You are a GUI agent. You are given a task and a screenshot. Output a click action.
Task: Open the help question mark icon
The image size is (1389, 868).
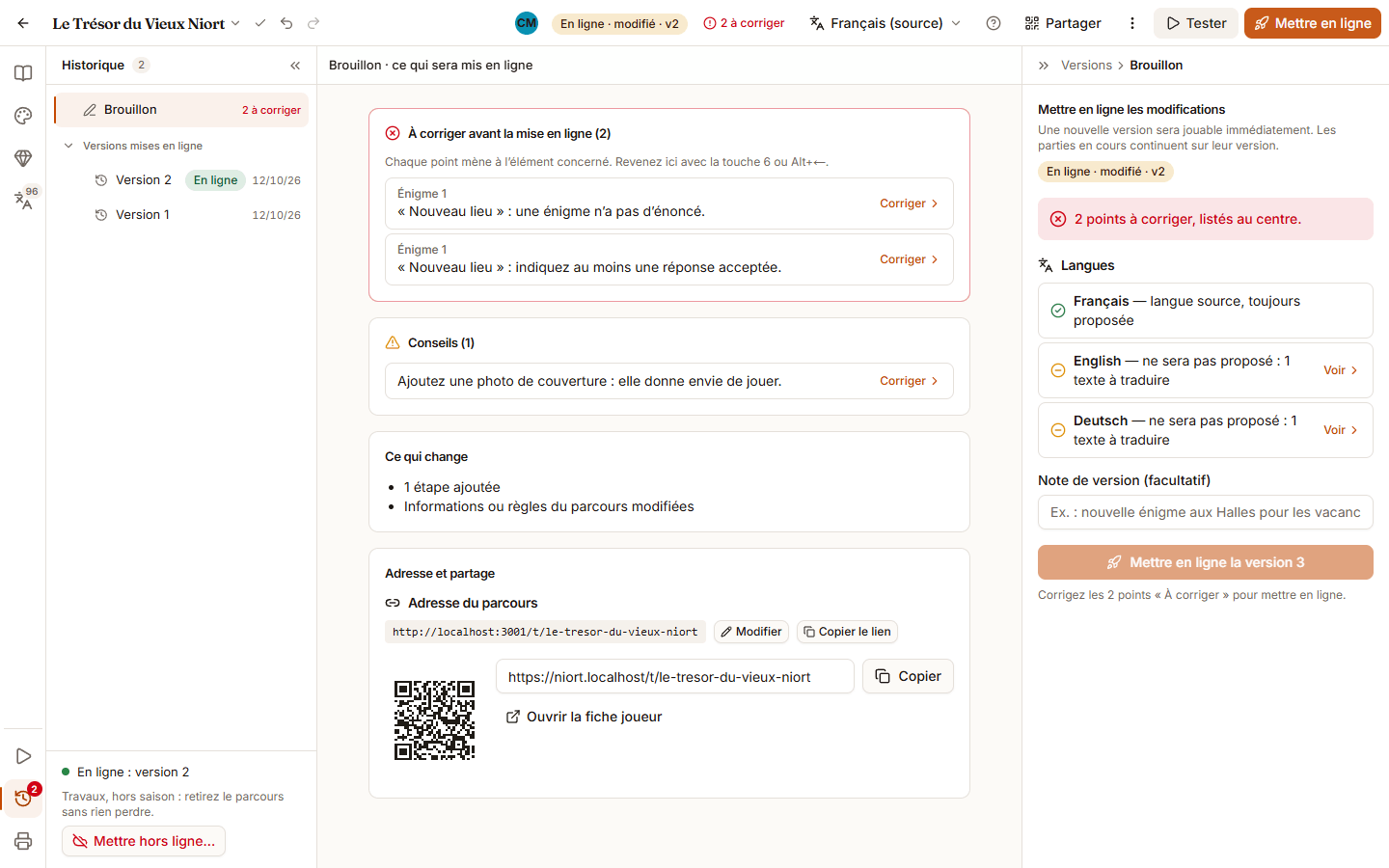point(994,23)
